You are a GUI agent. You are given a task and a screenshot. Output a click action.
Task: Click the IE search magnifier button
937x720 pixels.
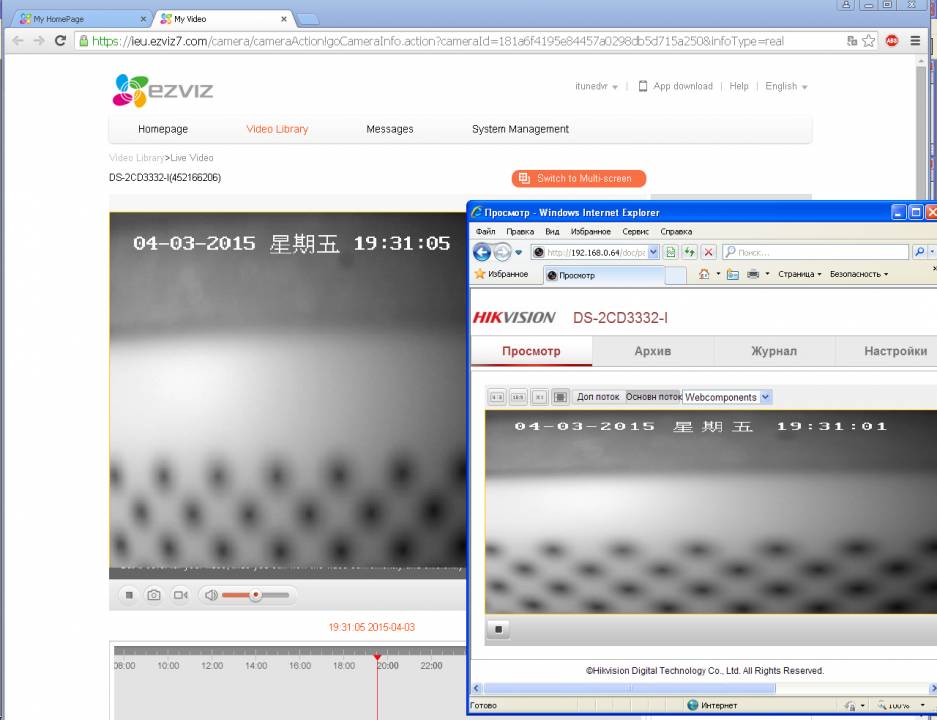tap(920, 252)
